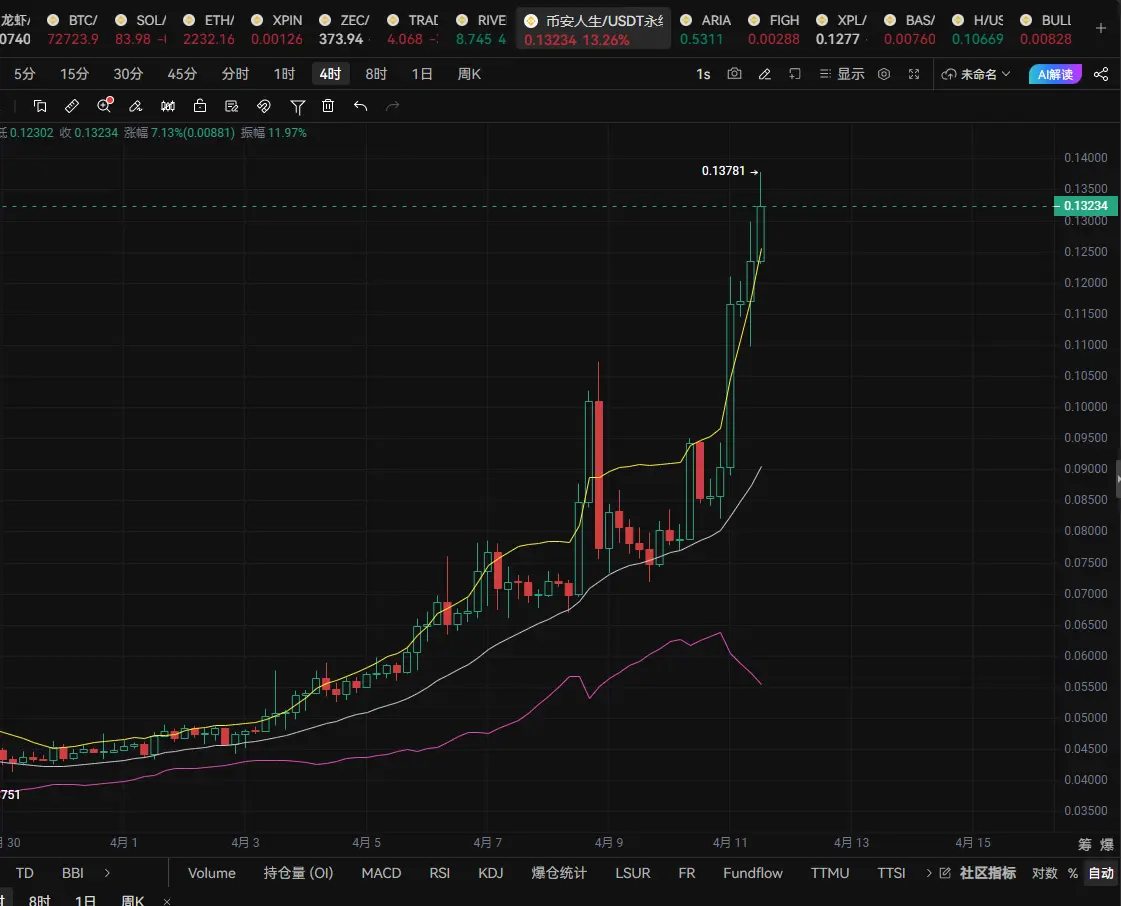Undo the last drawing action
The width and height of the screenshot is (1121, 906).
(360, 106)
